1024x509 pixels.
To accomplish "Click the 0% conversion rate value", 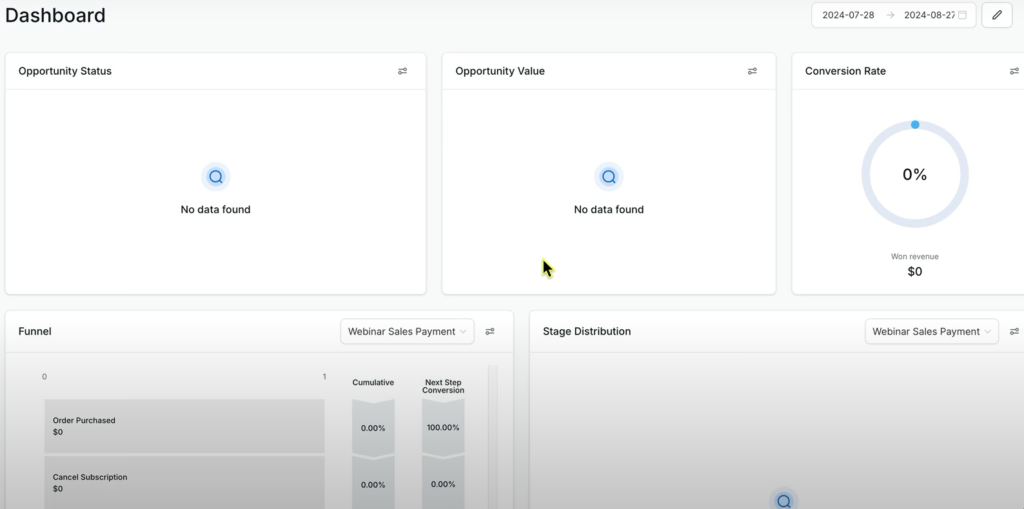I will tap(915, 174).
